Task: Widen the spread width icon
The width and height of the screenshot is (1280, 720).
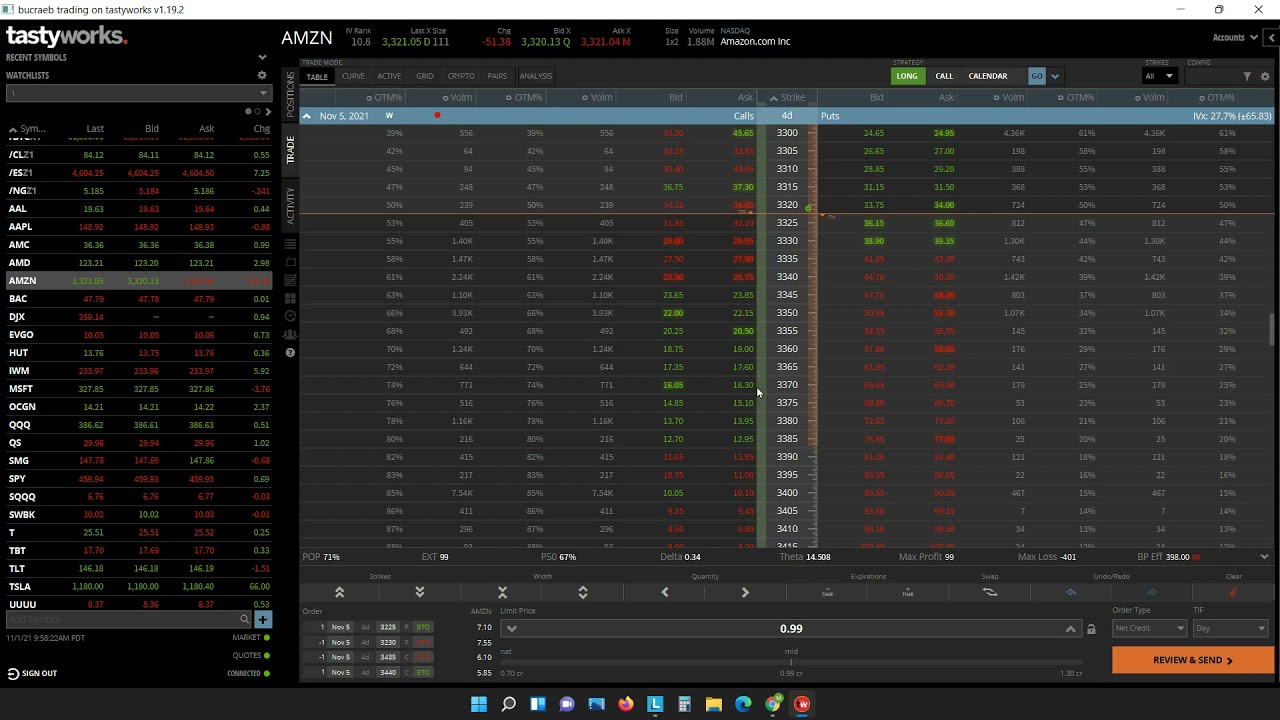Action: coord(582,593)
